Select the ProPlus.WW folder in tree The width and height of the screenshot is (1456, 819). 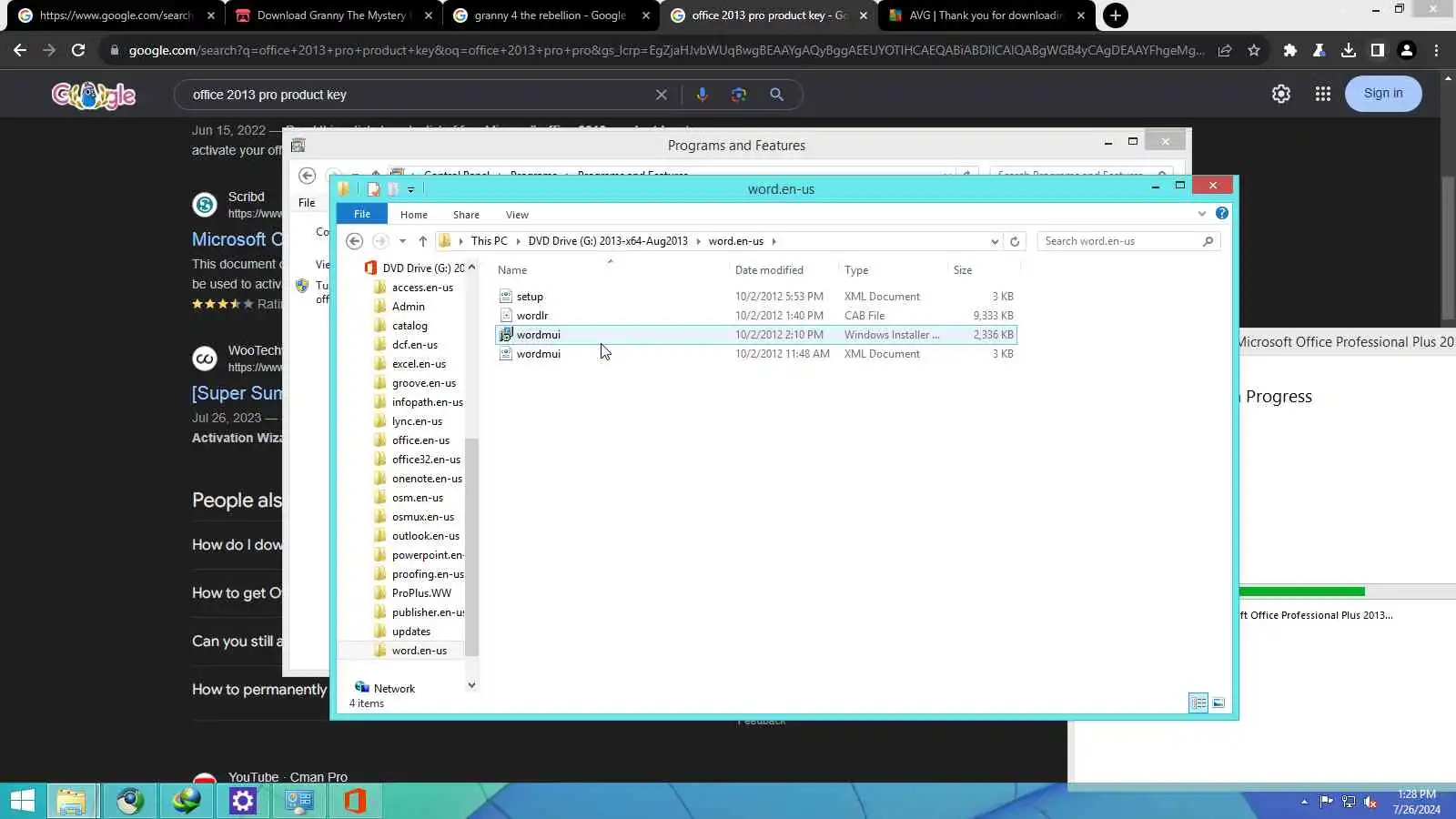point(421,593)
